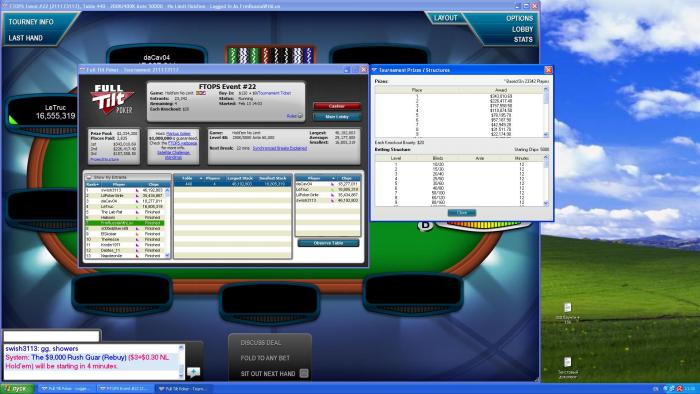Screen dimensions: 700x394
Task: Switch to FTOPS Event #22 taskbar item
Action: 125,389
